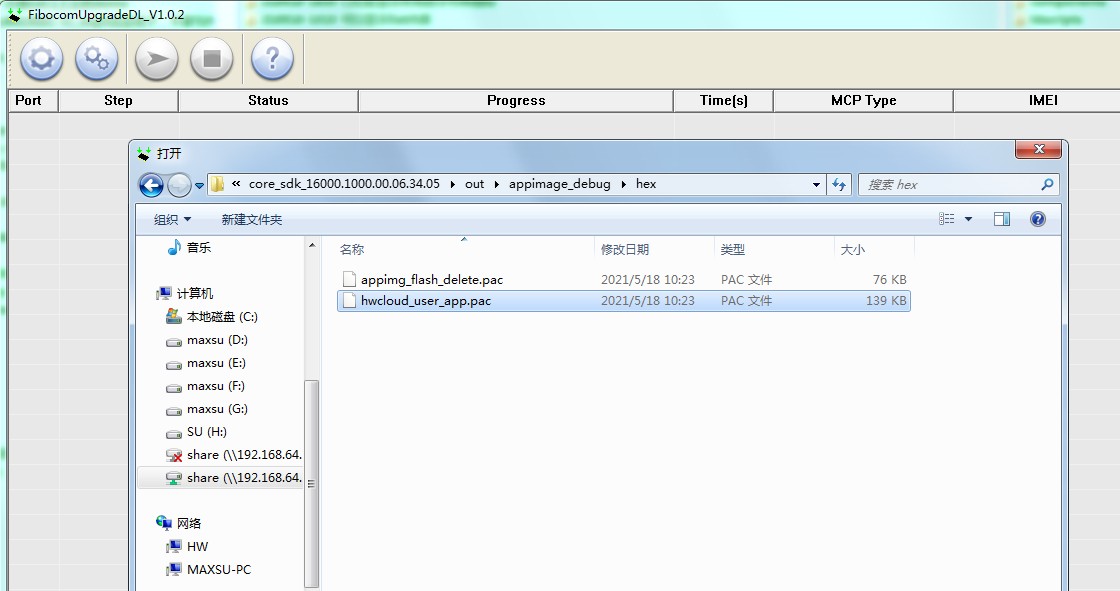
Task: Click the Step column header
Action: click(118, 101)
